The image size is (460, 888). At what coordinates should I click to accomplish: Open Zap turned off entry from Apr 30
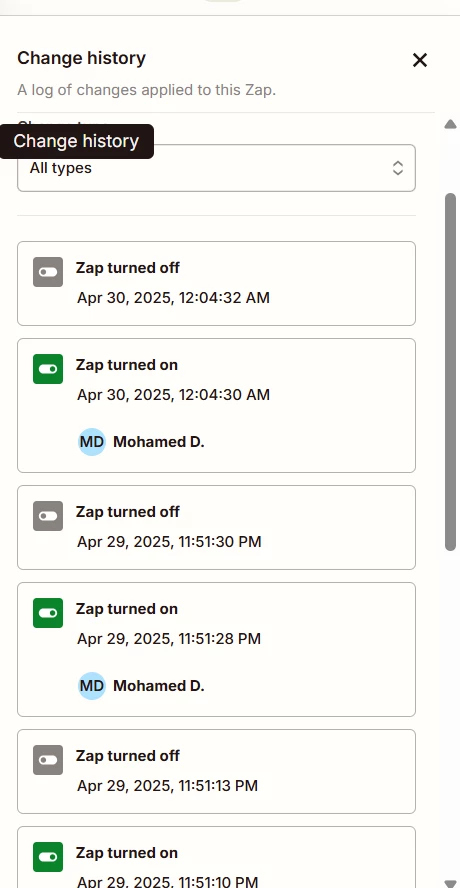coord(216,284)
